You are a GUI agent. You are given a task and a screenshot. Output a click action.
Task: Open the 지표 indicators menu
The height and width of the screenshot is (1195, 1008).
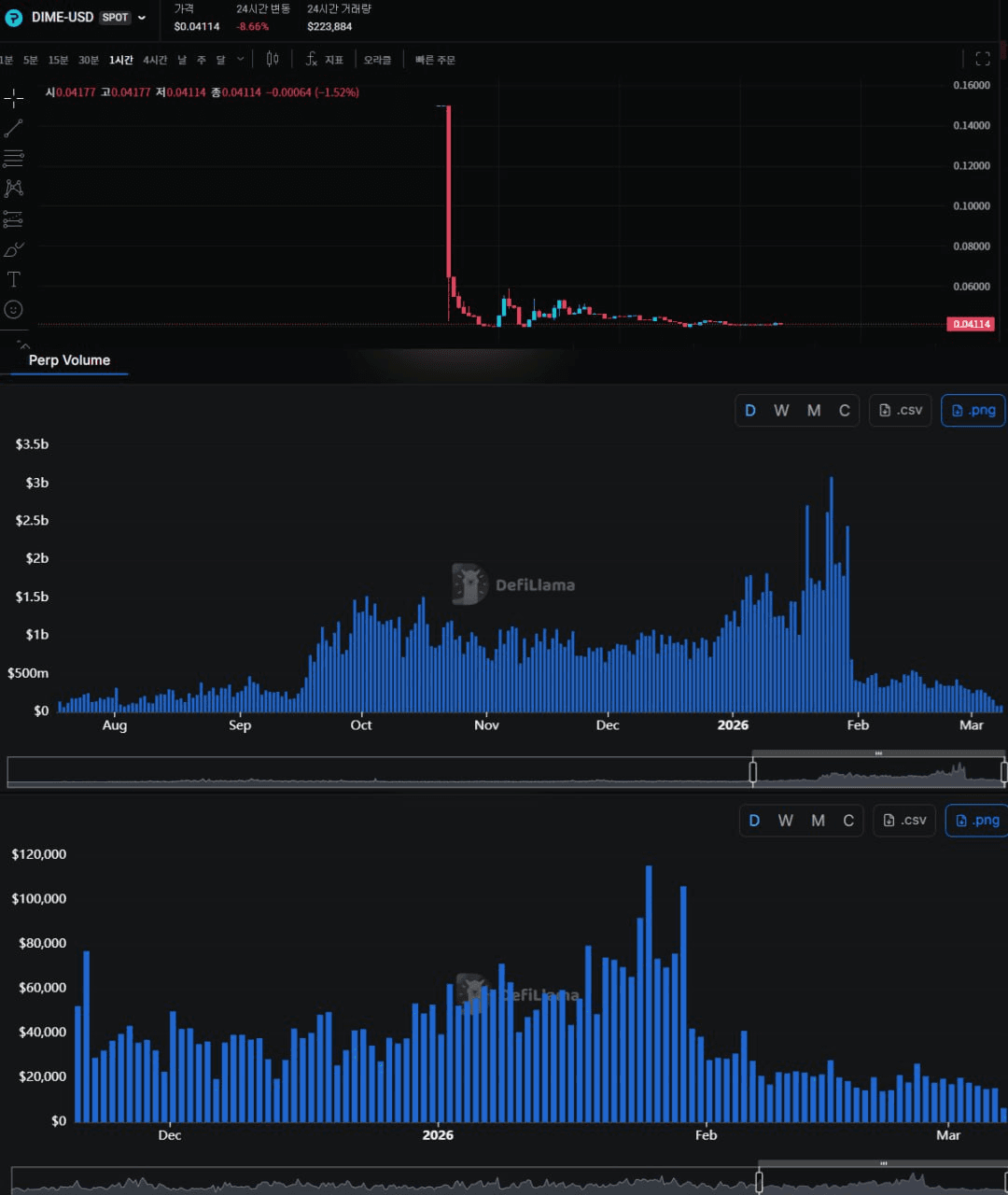[x=325, y=60]
